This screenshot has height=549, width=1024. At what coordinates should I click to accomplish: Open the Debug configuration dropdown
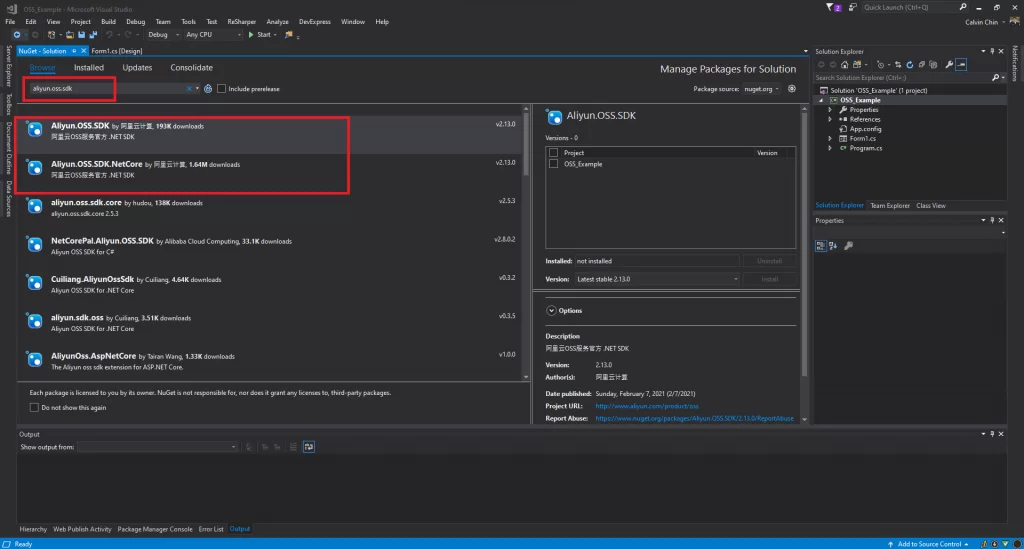tap(163, 35)
